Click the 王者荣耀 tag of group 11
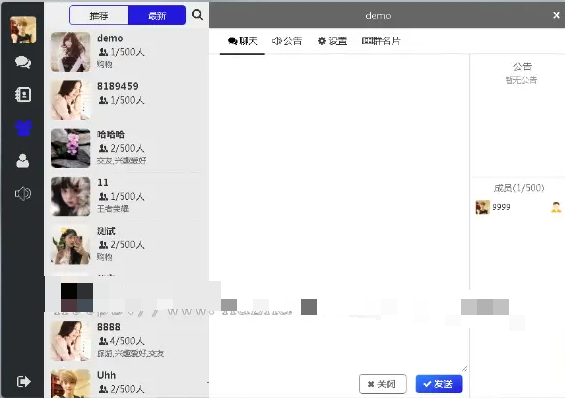 click(x=113, y=209)
